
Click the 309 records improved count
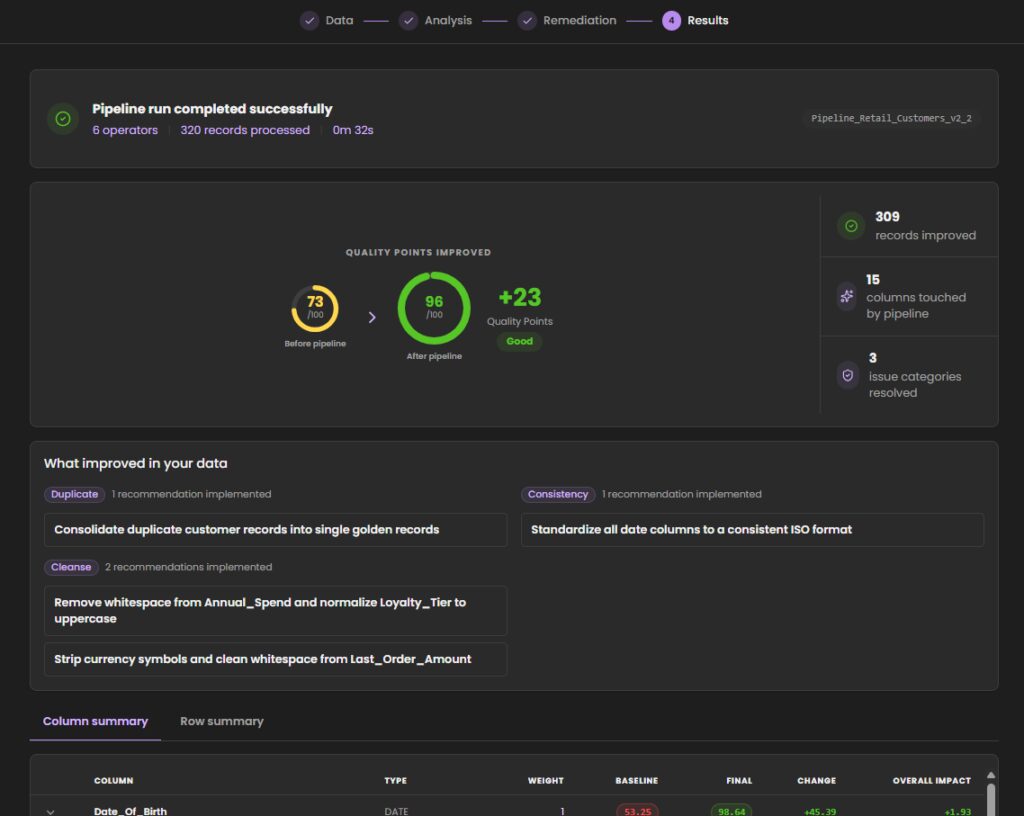tap(888, 216)
